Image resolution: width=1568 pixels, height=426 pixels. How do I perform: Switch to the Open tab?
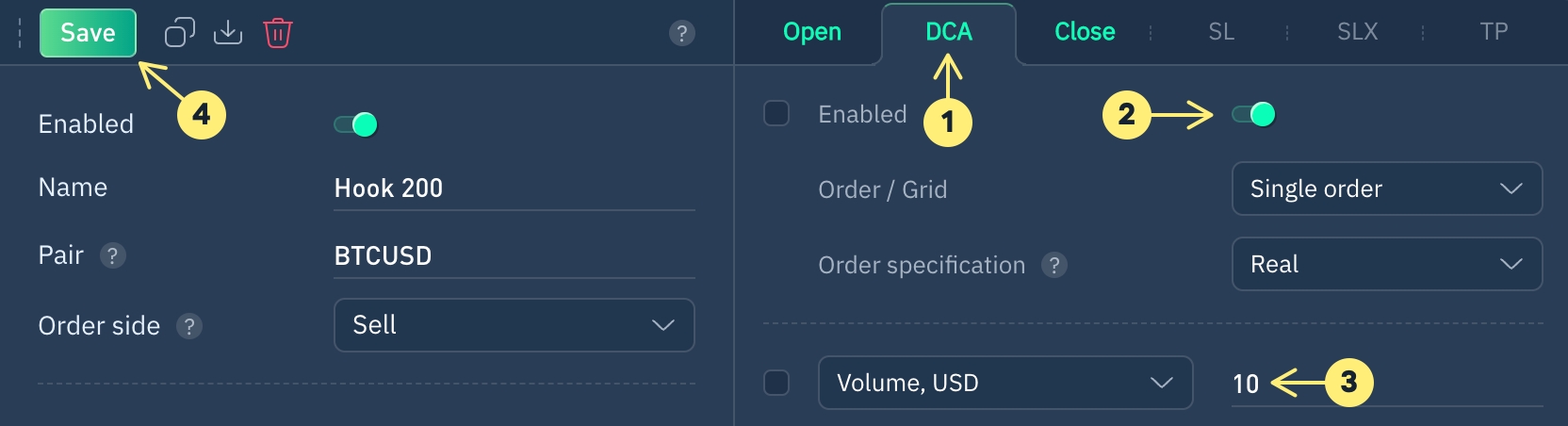812,32
